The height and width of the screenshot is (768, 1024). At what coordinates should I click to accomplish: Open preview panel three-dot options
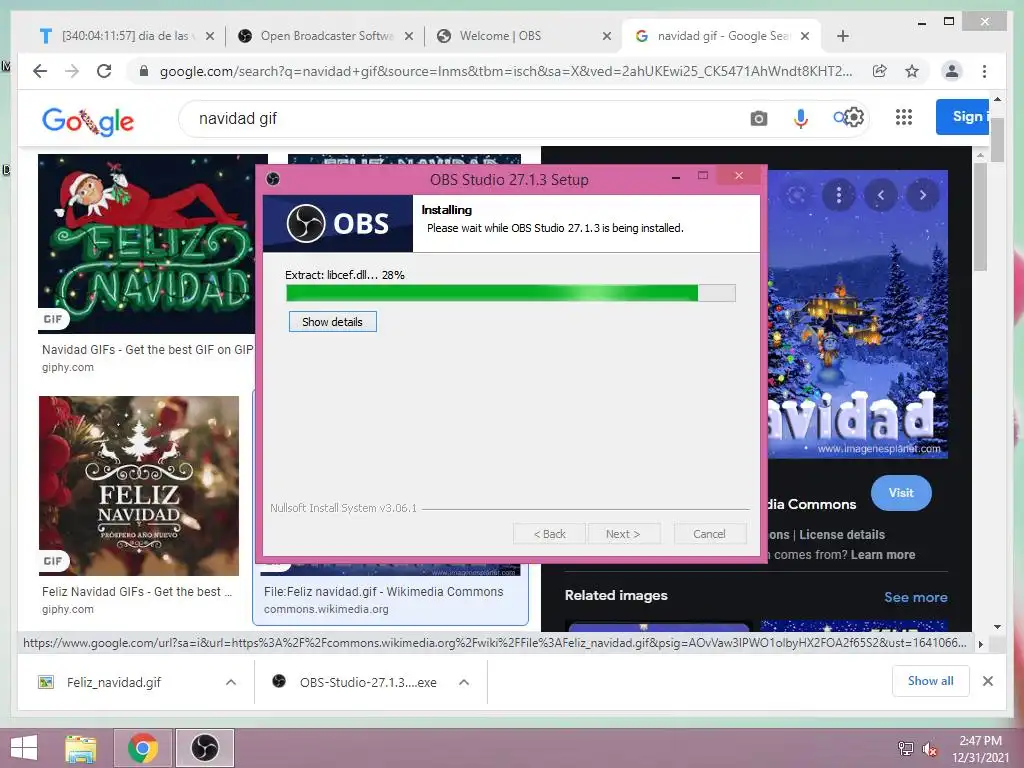(x=839, y=195)
